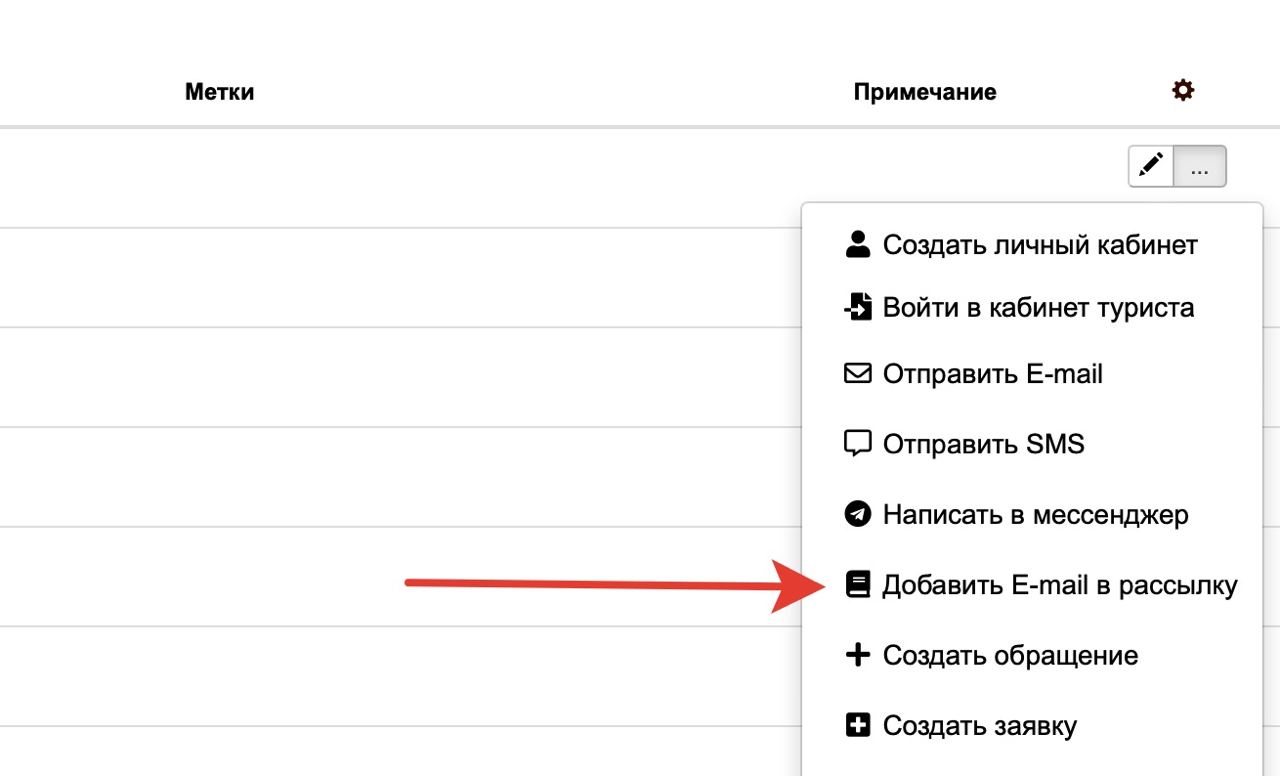Click the file-arrow icon beside Войти в кабинет туриста
The width and height of the screenshot is (1280, 776).
(857, 307)
